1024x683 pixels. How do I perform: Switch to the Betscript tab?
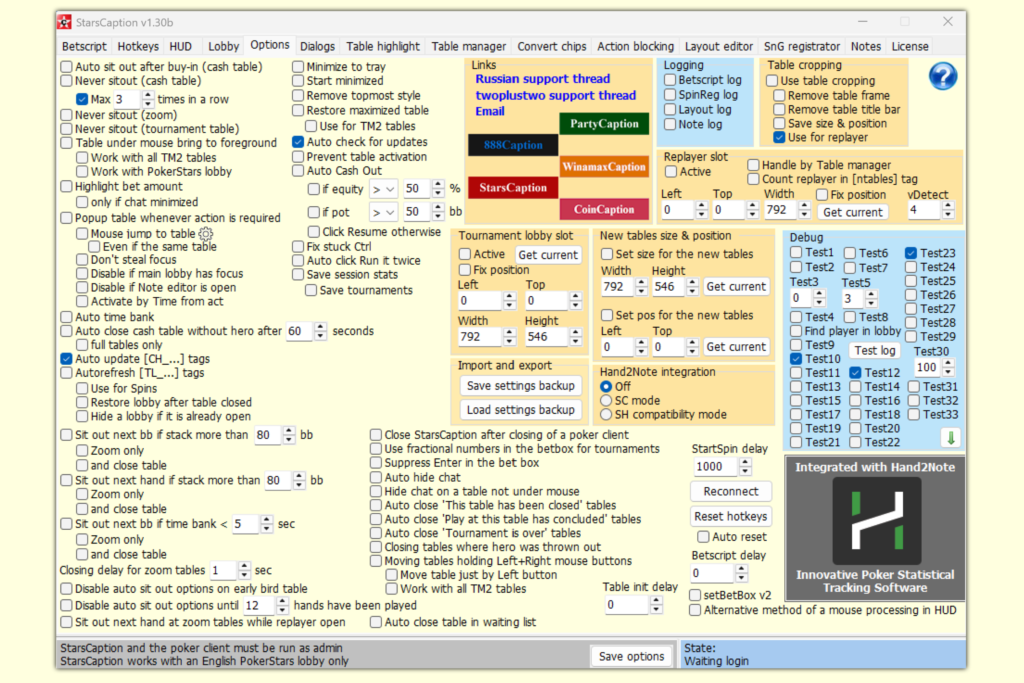click(x=84, y=46)
